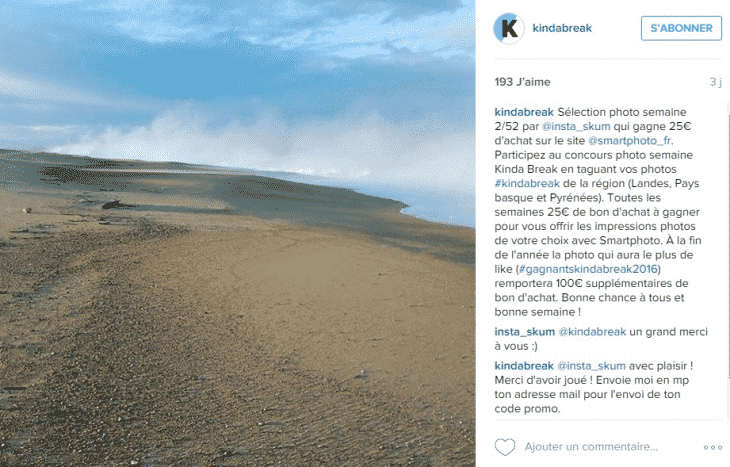Click the 3 j post timestamp
Image resolution: width=730 pixels, height=467 pixels.
[715, 82]
